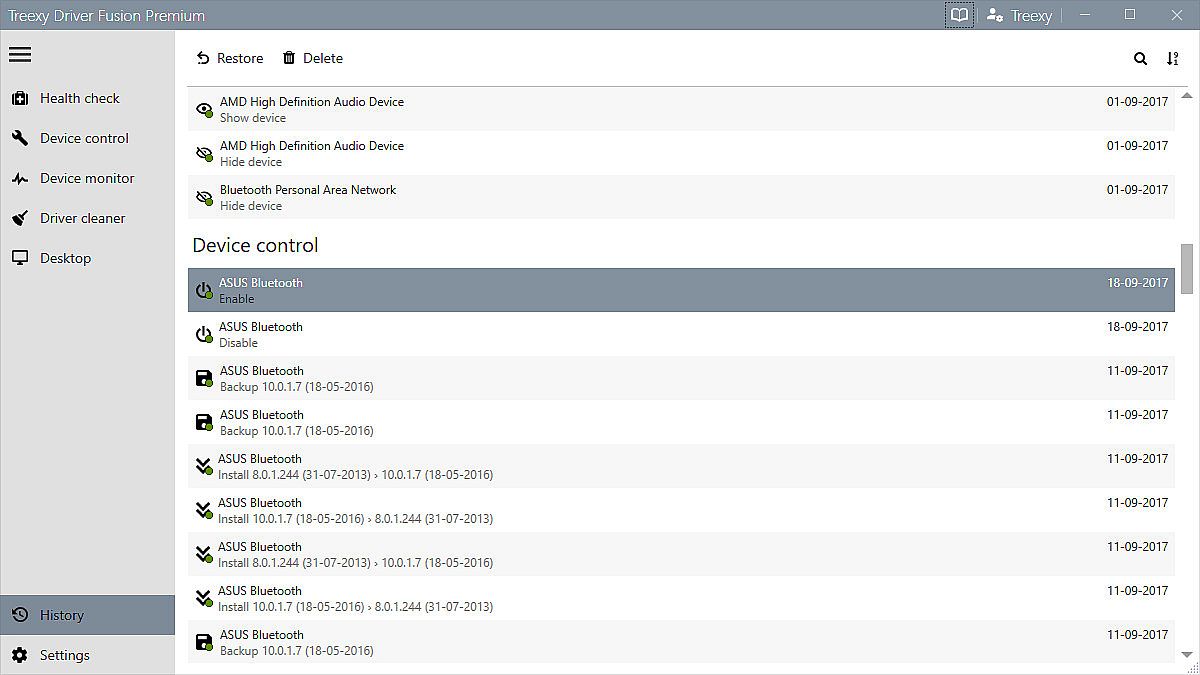Click the Driver cleaner broom icon
This screenshot has width=1200, height=675.
(x=20, y=218)
